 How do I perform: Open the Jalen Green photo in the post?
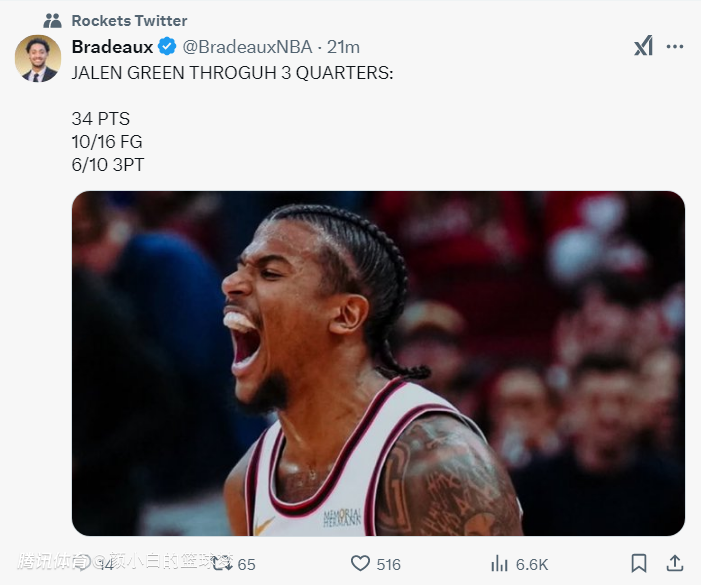pyautogui.click(x=378, y=363)
